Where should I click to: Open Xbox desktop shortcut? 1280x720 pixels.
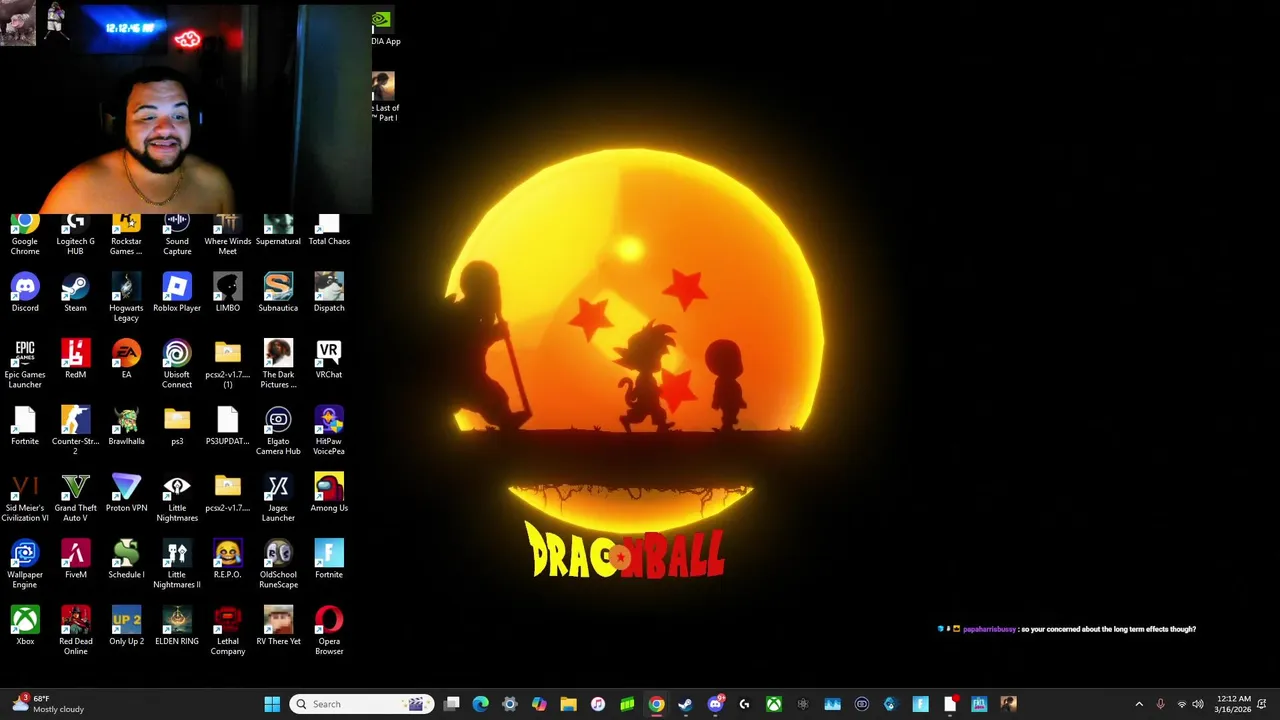tap(25, 627)
